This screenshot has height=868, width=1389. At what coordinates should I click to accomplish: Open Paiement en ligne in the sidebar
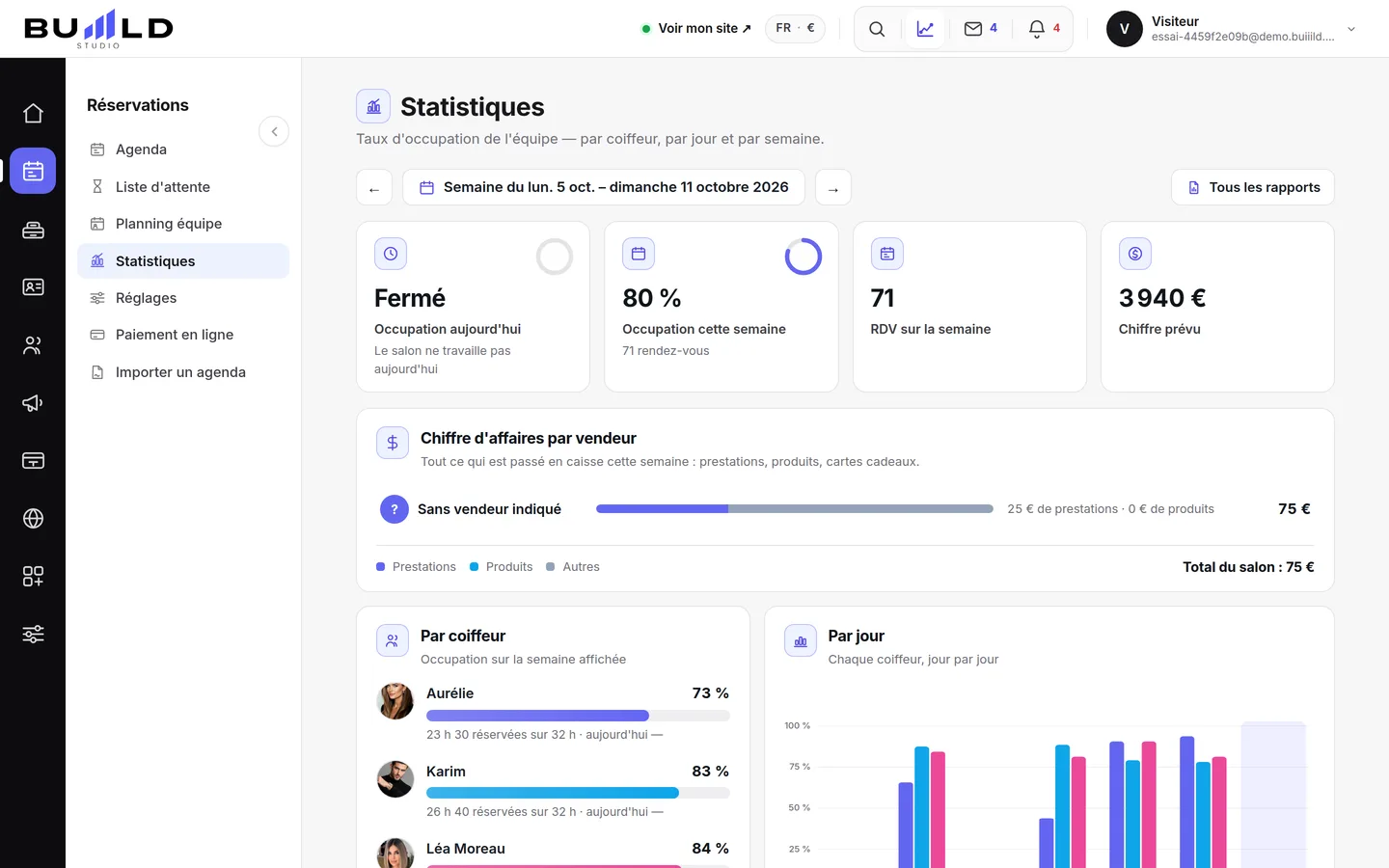(x=183, y=335)
